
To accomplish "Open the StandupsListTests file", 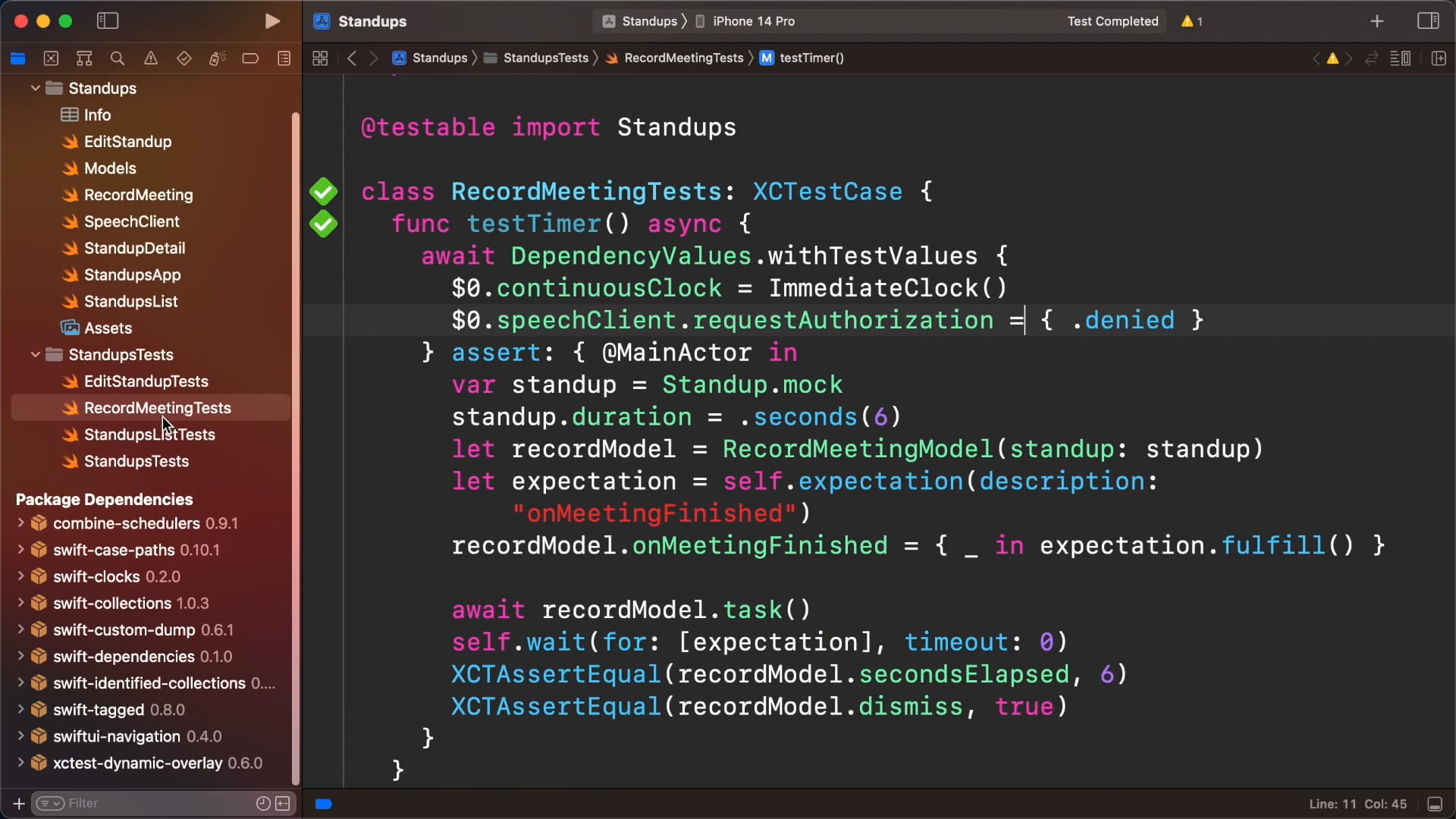I will (151, 435).
